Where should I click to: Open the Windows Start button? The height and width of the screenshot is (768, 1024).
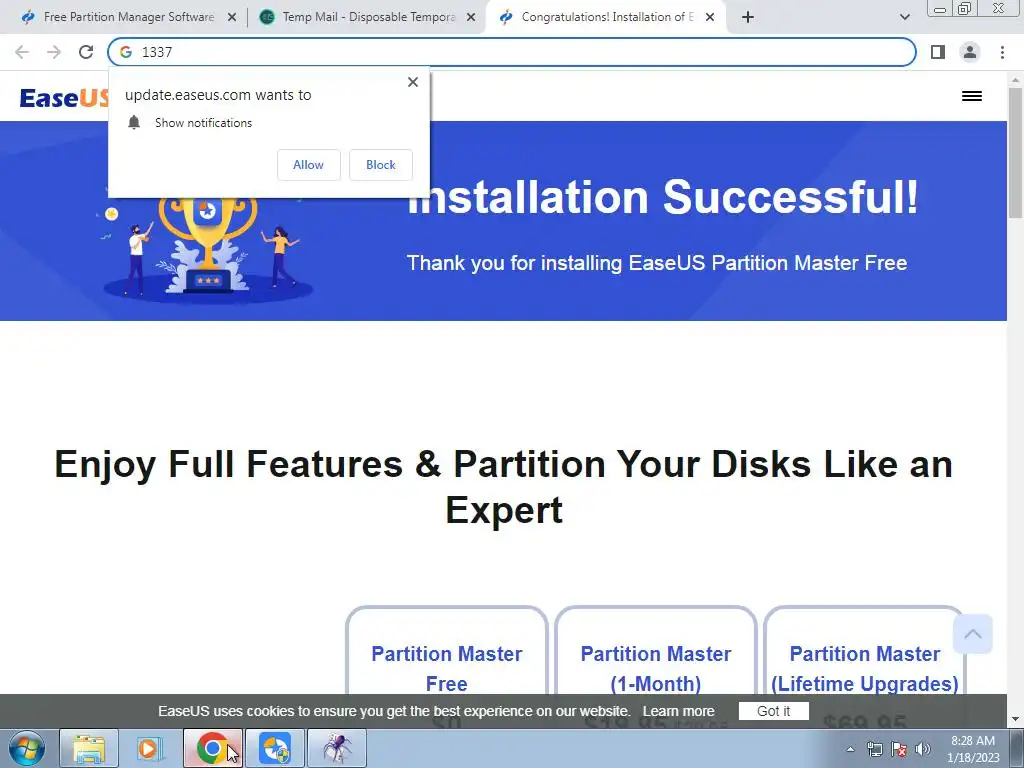click(26, 748)
